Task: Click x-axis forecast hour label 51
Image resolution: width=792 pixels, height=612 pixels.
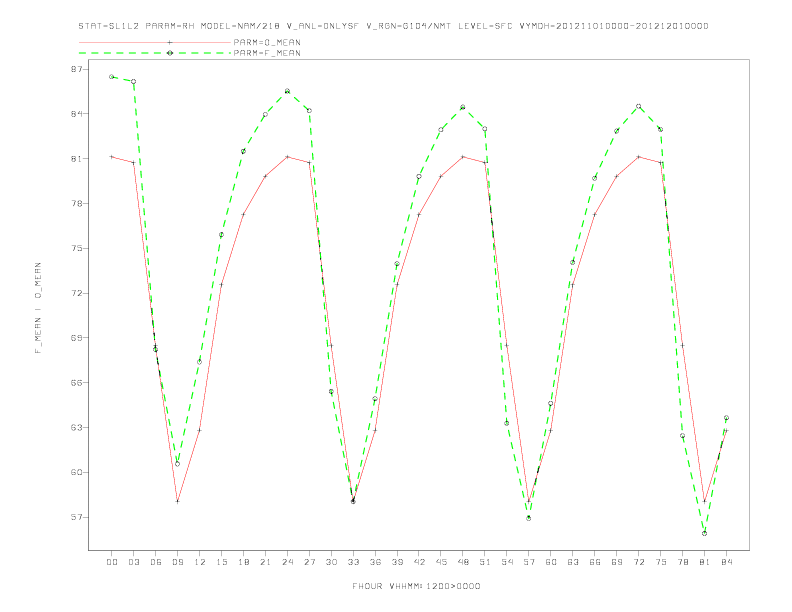Action: pyautogui.click(x=485, y=562)
